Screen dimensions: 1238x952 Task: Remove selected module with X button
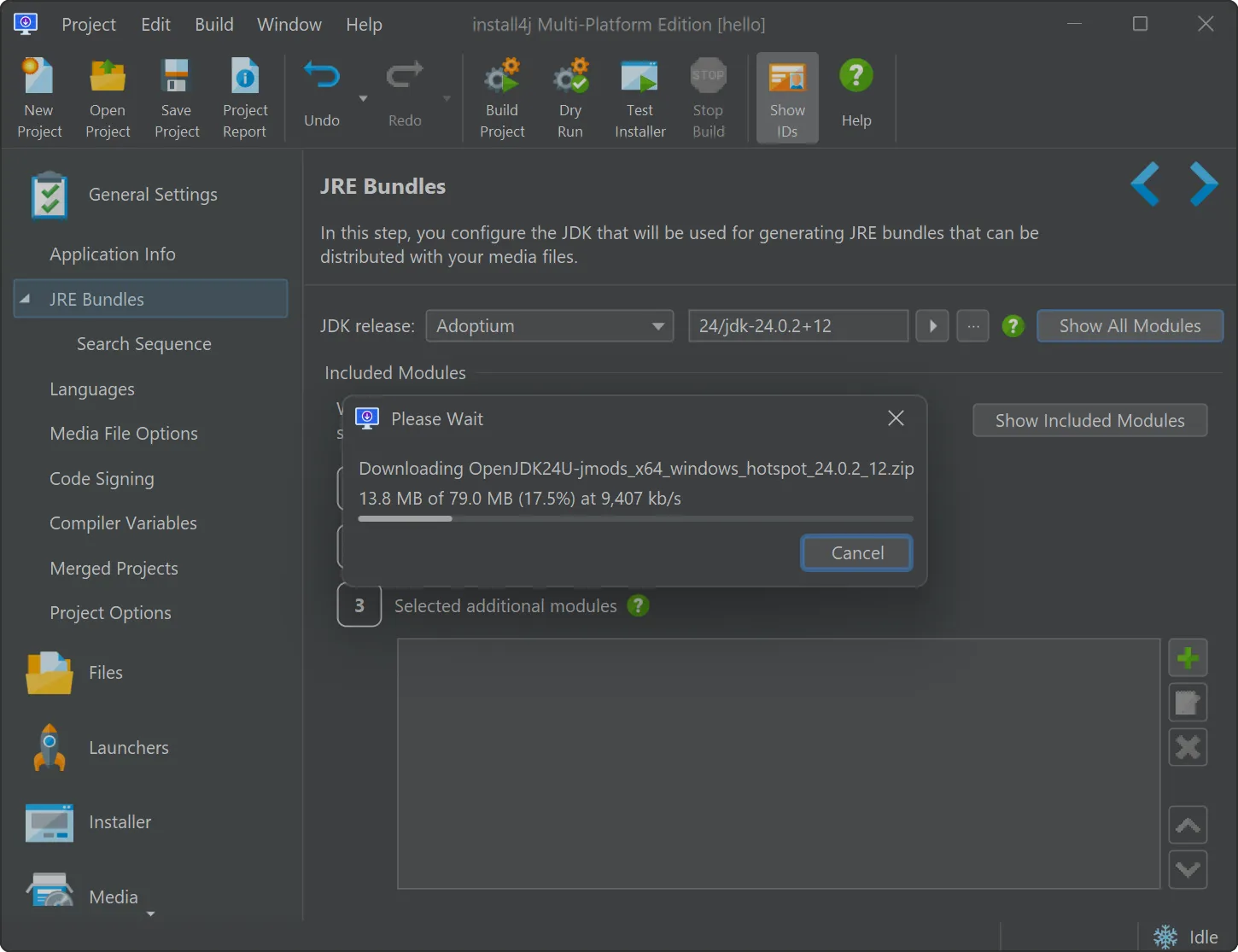click(1188, 747)
